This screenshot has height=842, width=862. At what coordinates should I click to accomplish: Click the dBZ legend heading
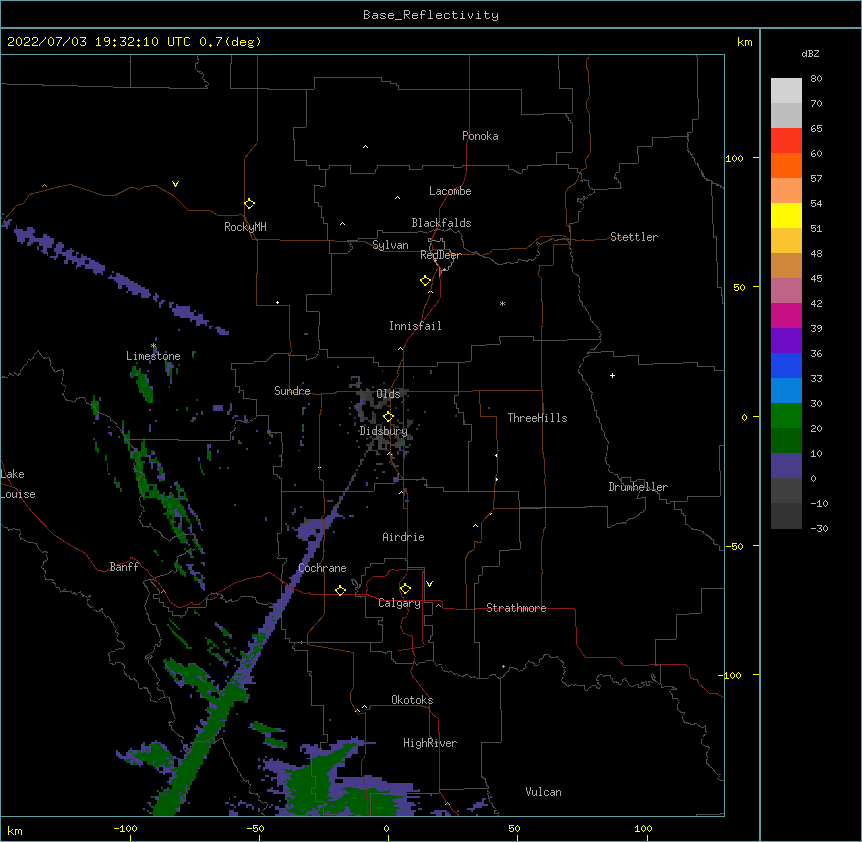[x=810, y=53]
